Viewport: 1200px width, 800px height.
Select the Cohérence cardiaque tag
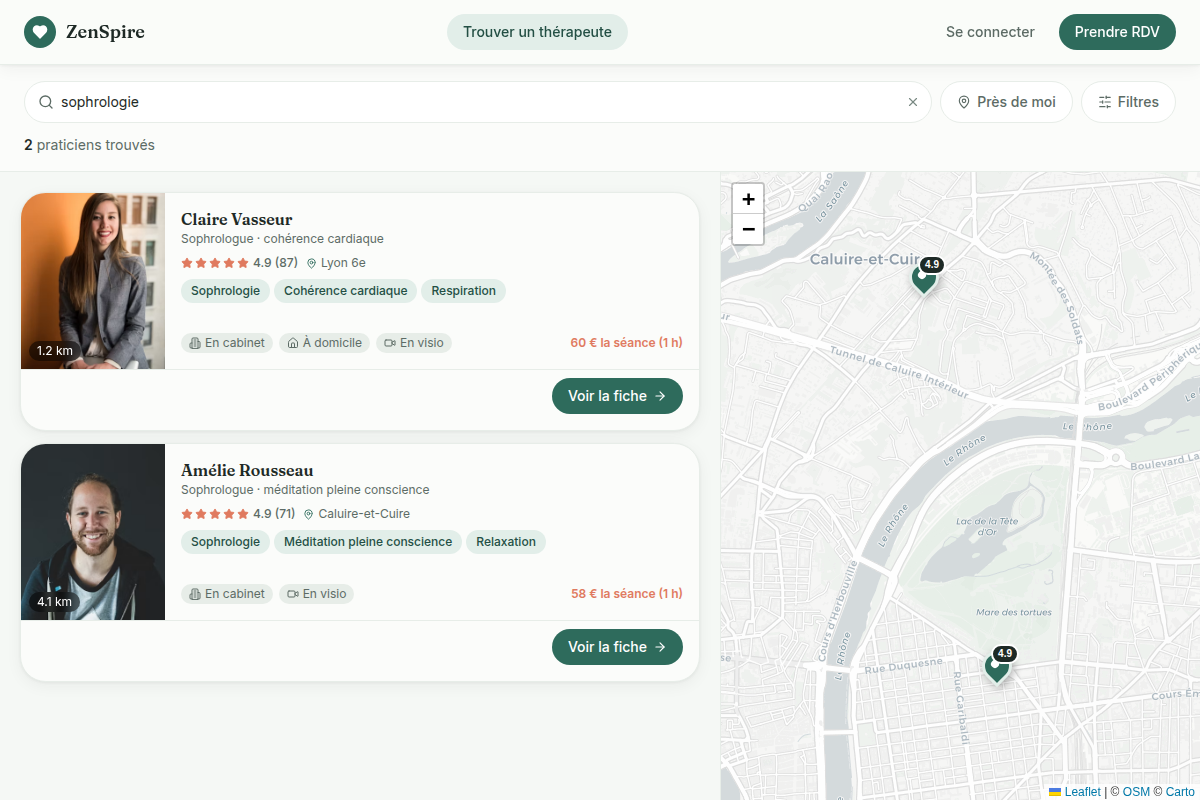346,291
